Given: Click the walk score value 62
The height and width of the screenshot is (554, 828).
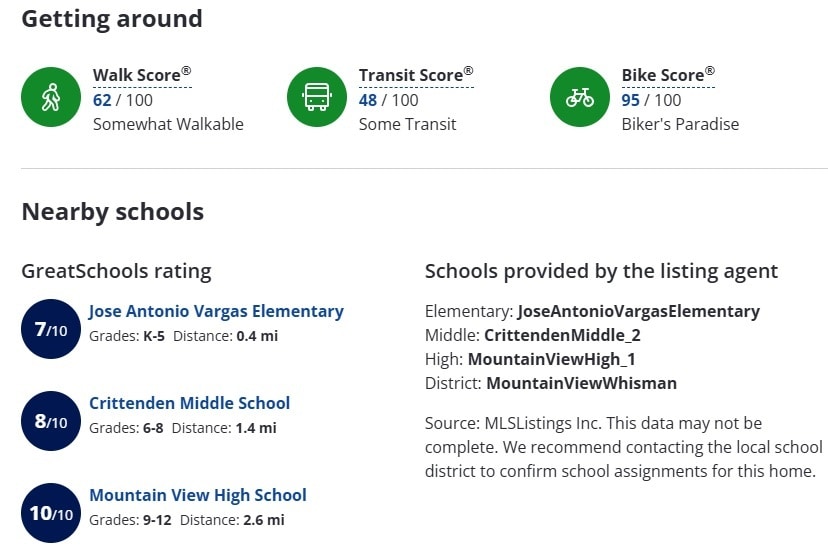Looking at the screenshot, I should (102, 100).
